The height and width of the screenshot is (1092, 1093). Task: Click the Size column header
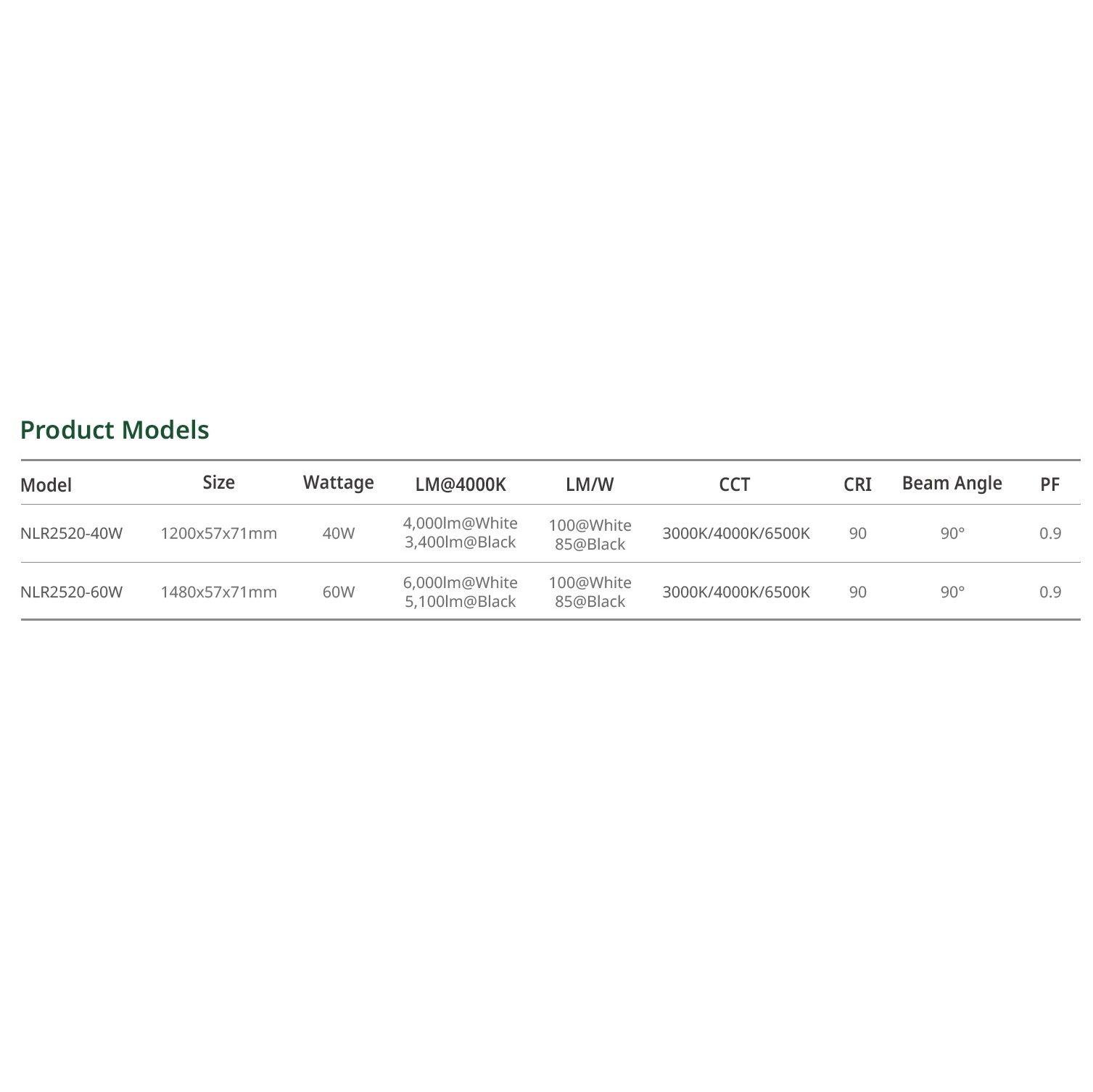click(x=218, y=483)
